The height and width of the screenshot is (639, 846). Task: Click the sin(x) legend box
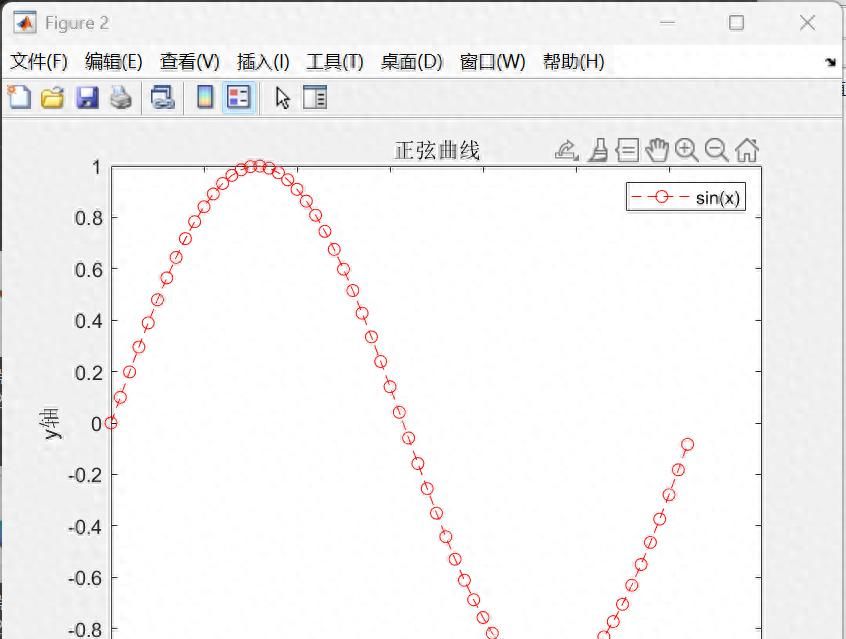686,197
